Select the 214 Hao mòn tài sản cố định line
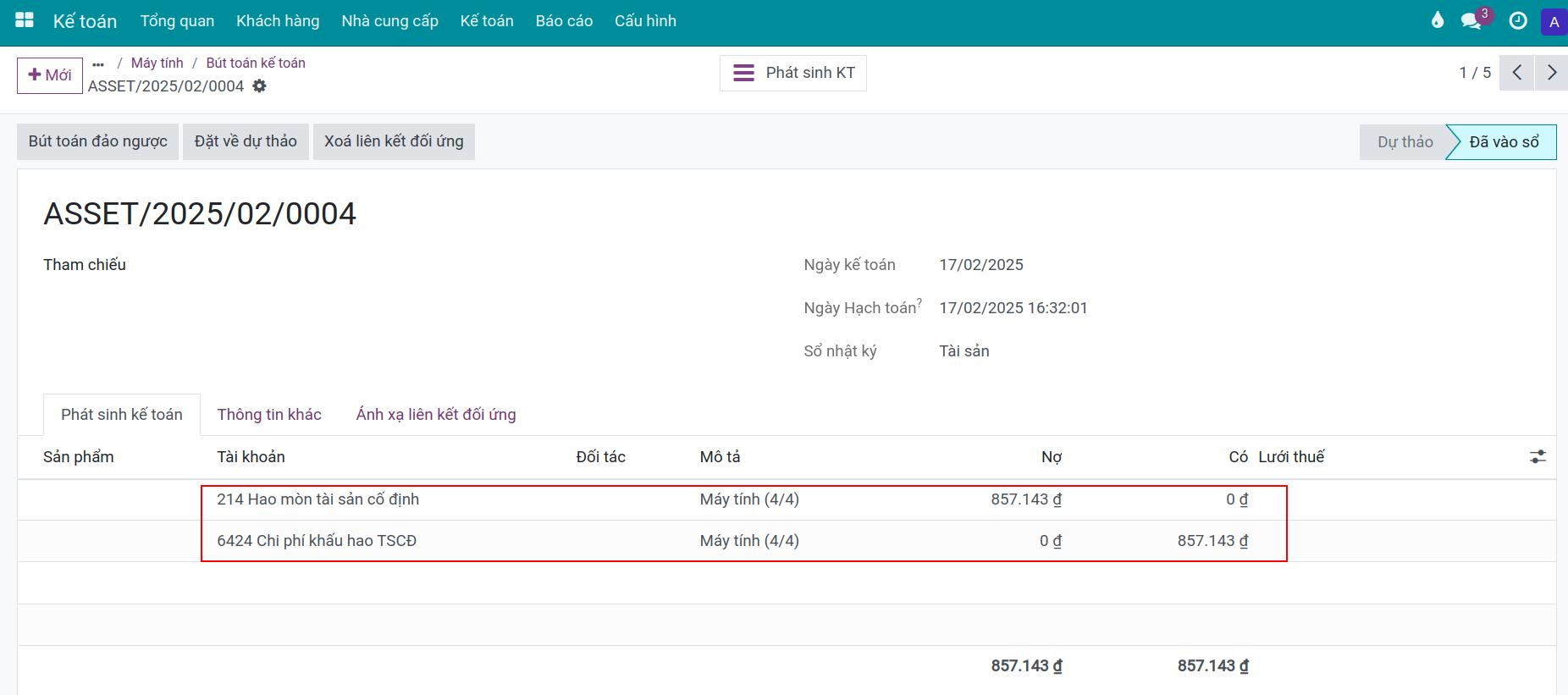The height and width of the screenshot is (695, 1568). pyautogui.click(x=317, y=499)
